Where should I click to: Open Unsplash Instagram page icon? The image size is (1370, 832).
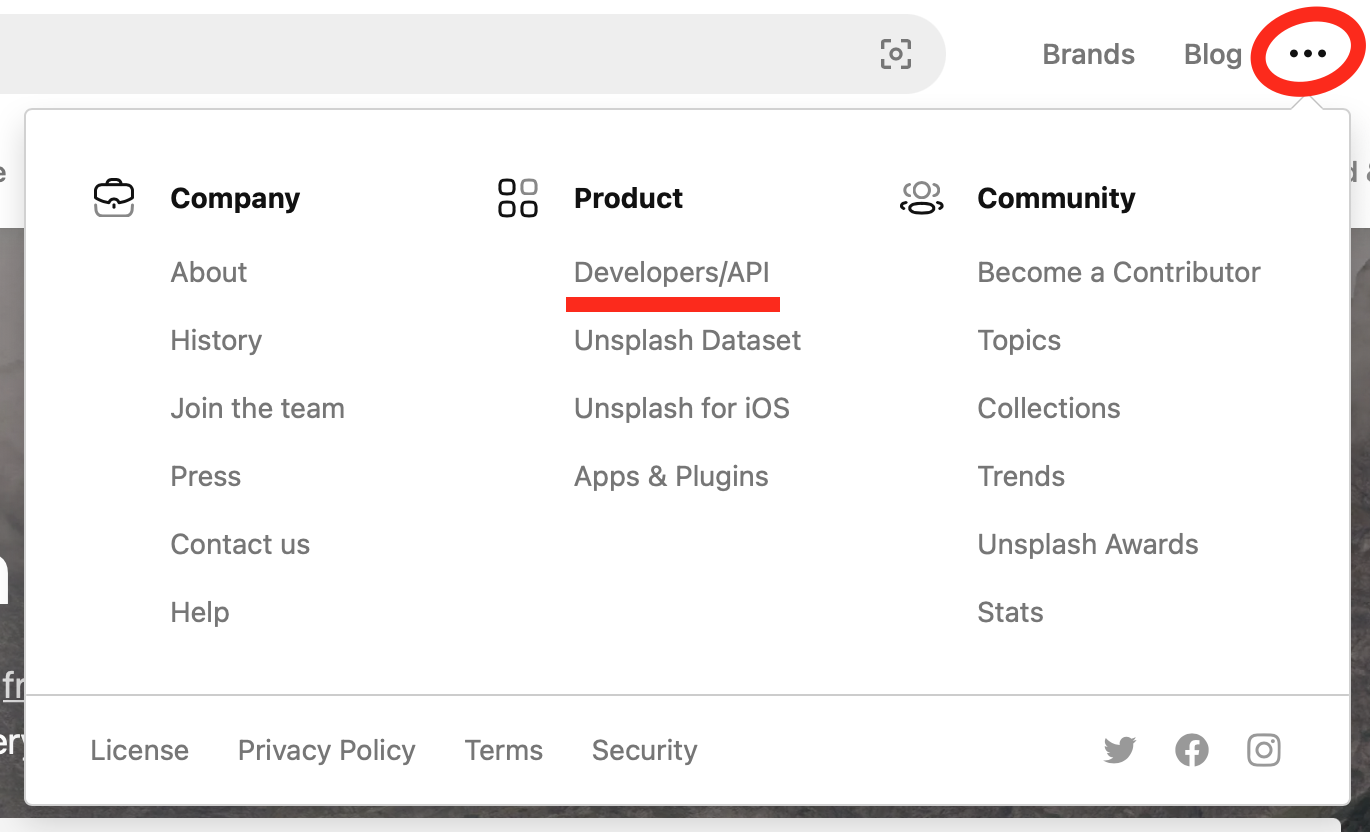click(x=1264, y=749)
